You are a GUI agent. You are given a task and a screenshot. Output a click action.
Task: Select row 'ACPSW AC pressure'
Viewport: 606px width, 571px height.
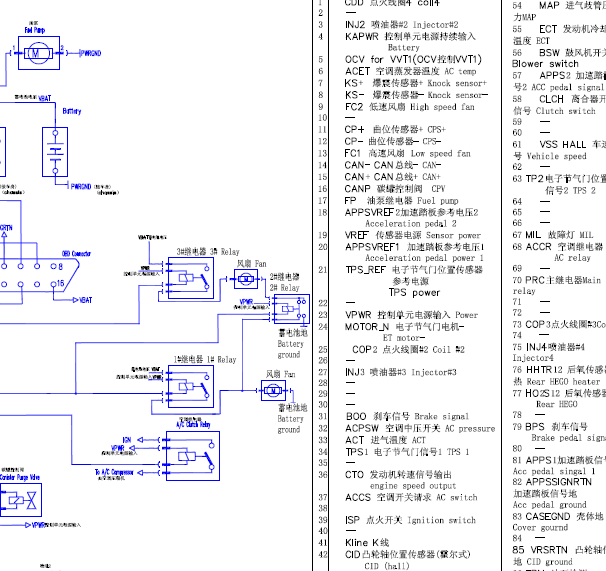click(420, 428)
